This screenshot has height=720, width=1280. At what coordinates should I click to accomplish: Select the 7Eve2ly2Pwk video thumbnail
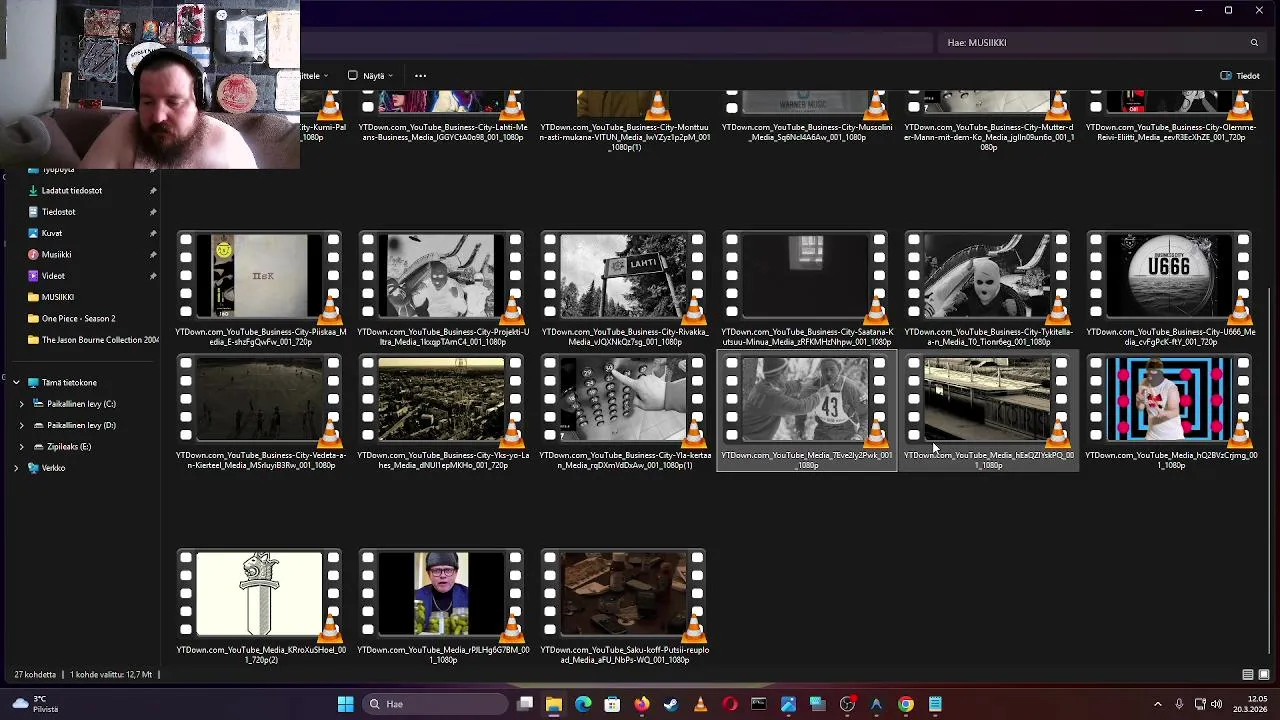tap(807, 412)
